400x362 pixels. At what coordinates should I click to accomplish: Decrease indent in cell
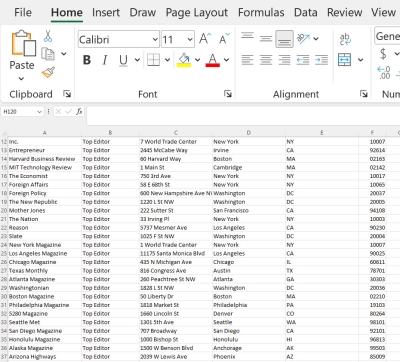click(303, 60)
